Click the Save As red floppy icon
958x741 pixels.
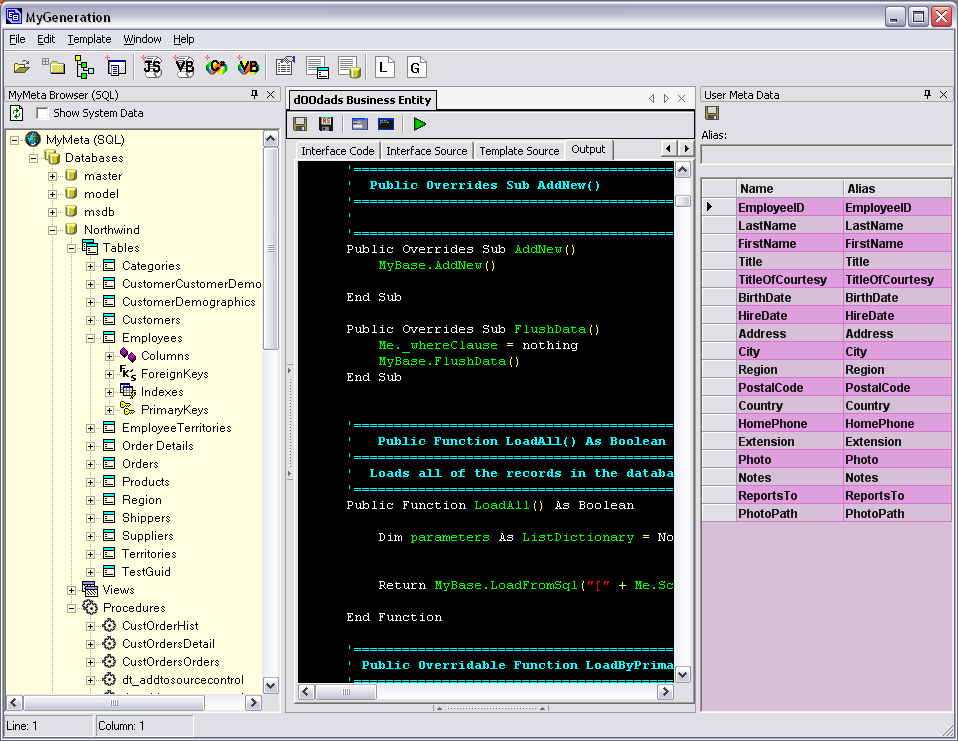click(x=326, y=124)
